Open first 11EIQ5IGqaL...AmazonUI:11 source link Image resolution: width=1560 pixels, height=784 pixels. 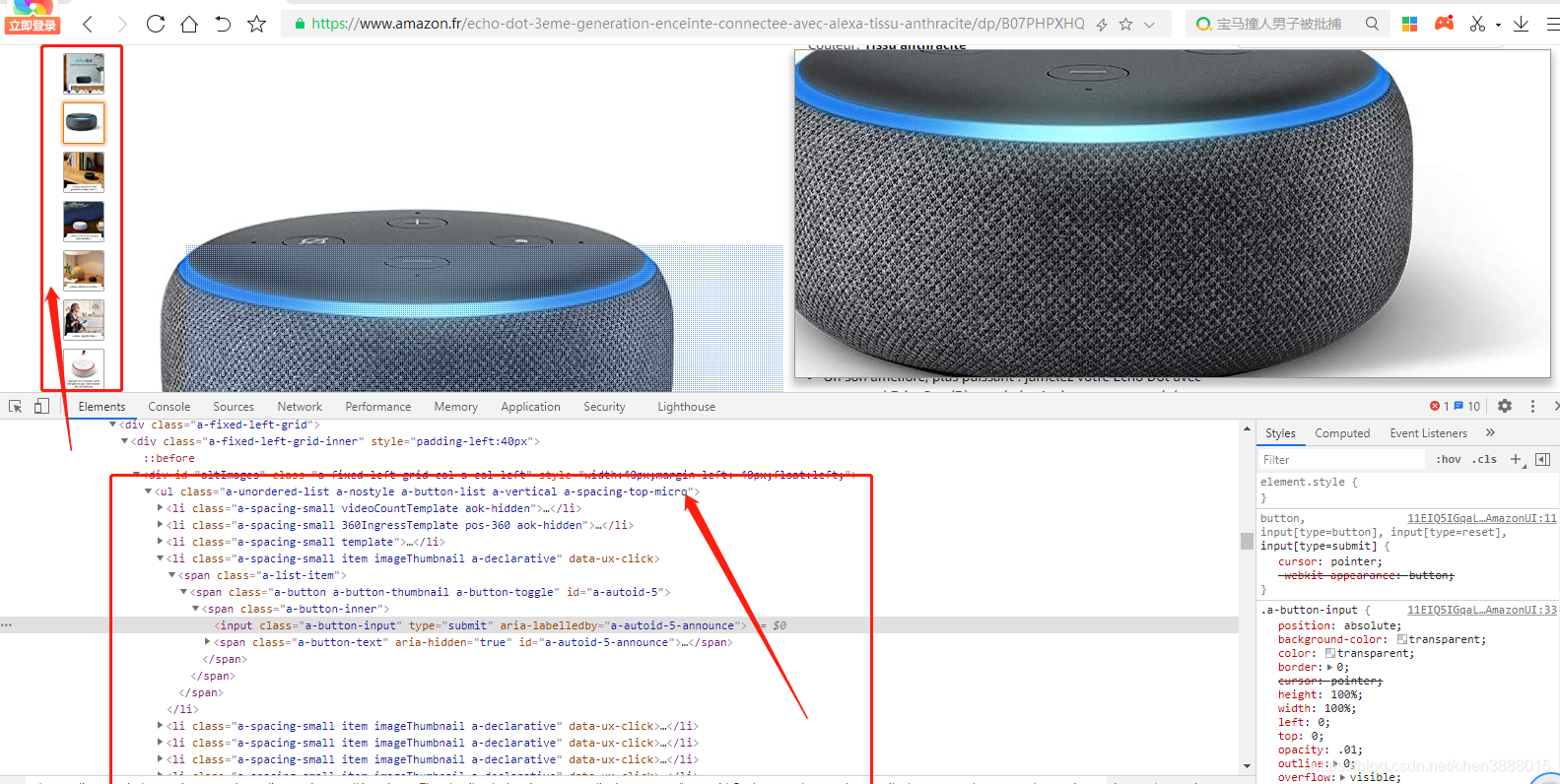(x=1482, y=518)
